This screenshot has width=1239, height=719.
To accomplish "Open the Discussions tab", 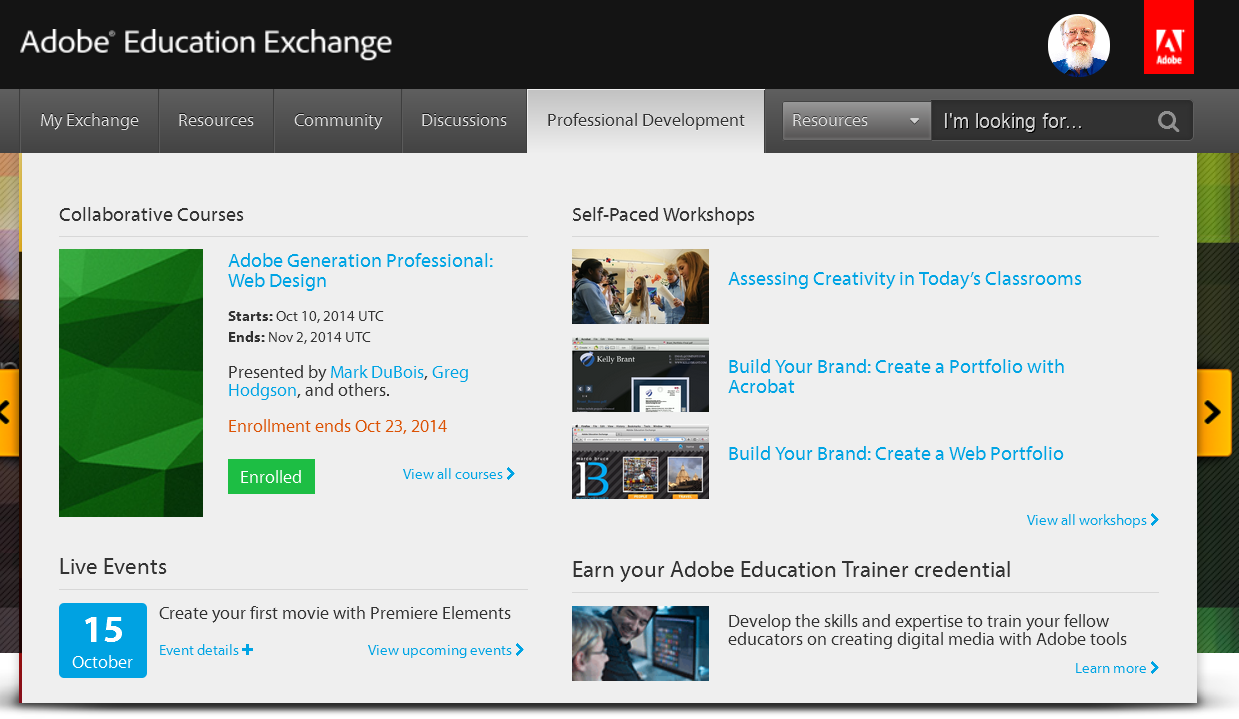I will click(x=464, y=120).
